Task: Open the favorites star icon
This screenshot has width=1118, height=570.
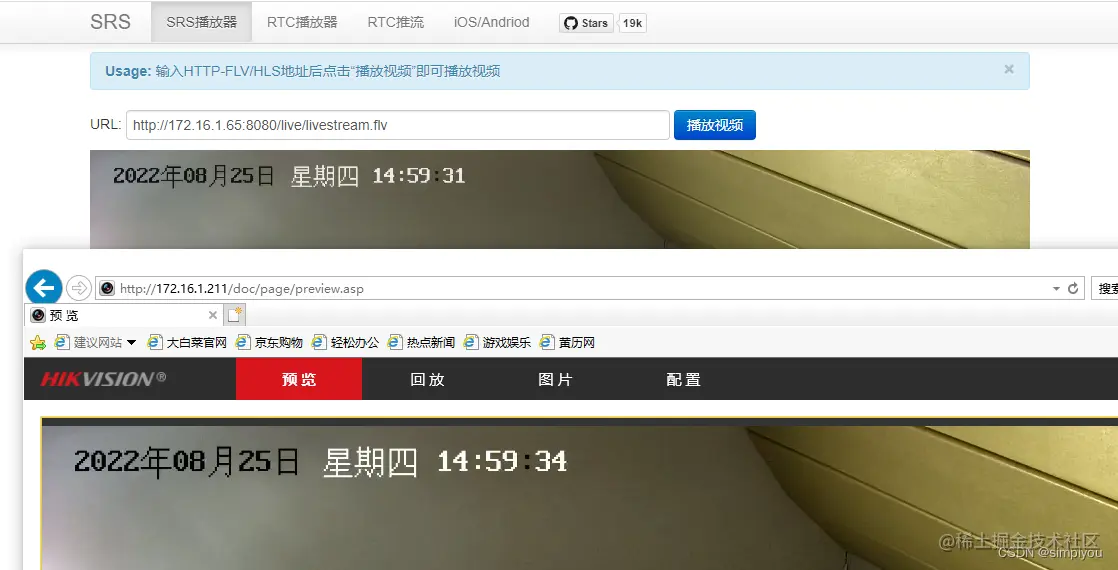Action: tap(38, 343)
